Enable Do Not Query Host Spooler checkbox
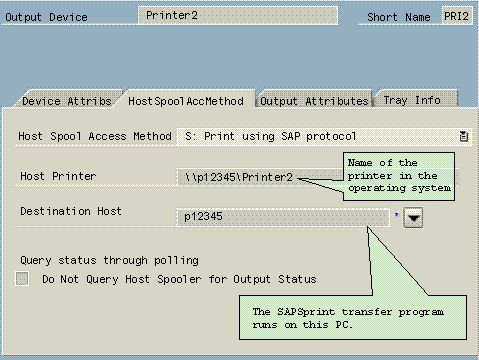479x360 pixels. 22,279
